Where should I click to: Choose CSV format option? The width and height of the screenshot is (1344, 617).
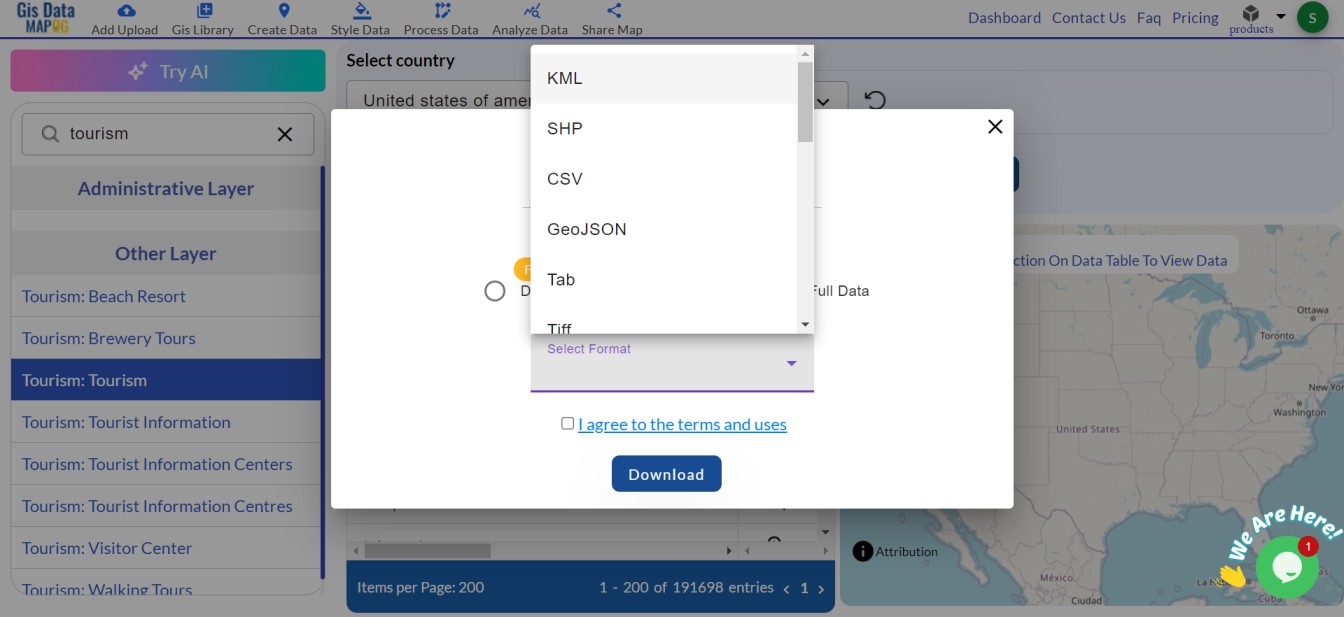click(x=664, y=179)
